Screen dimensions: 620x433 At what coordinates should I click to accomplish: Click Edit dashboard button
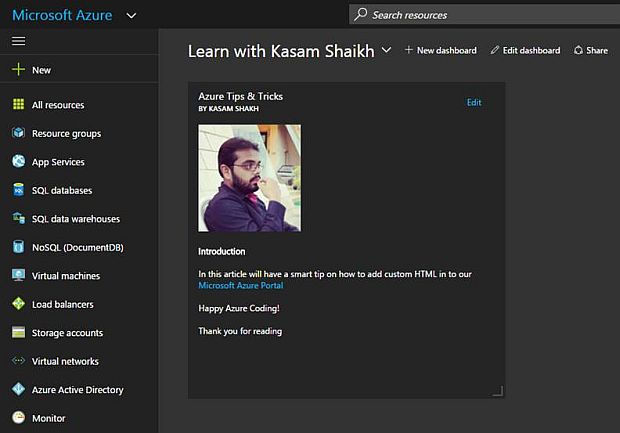click(525, 50)
